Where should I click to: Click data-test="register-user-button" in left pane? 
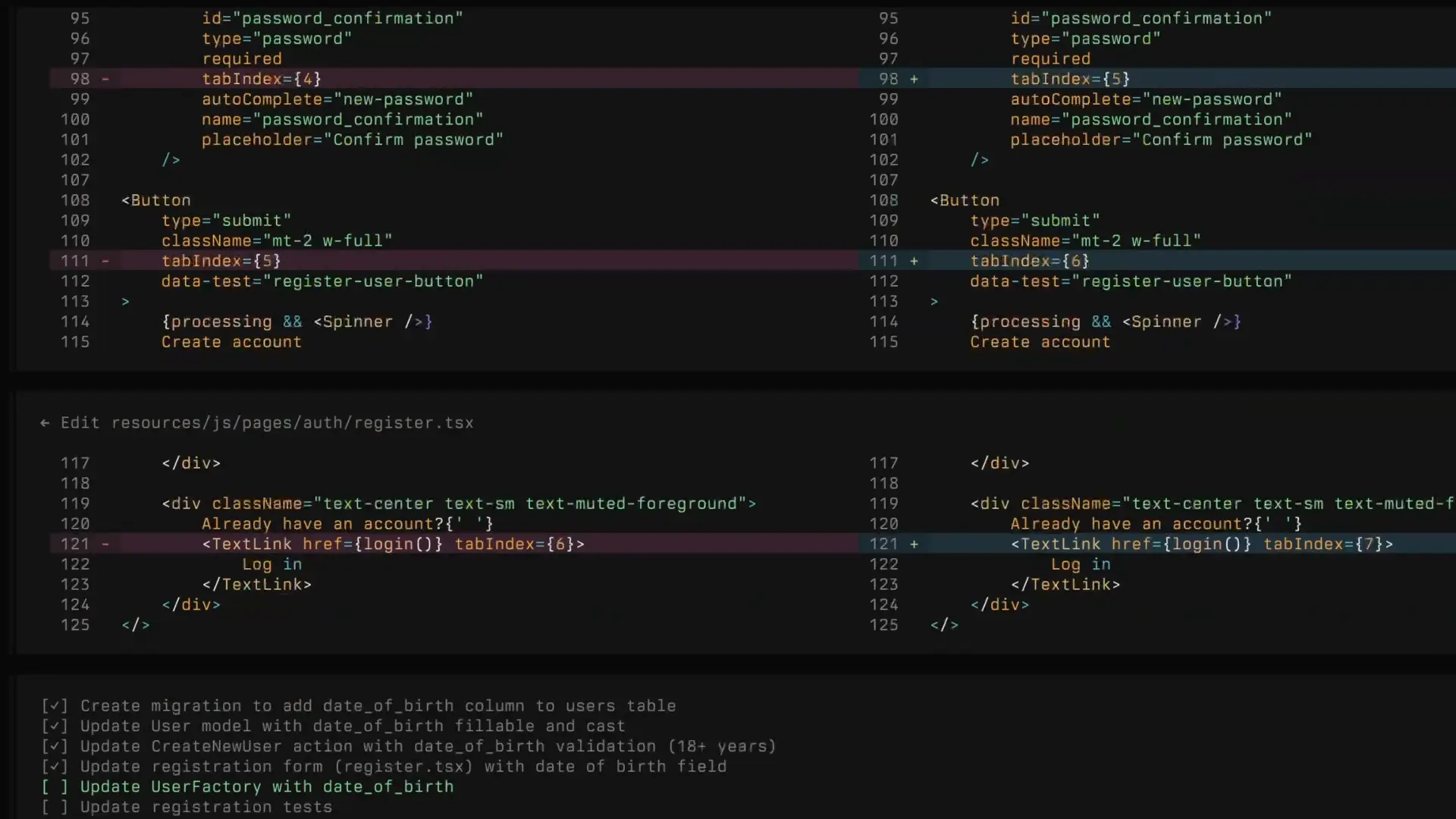click(322, 281)
